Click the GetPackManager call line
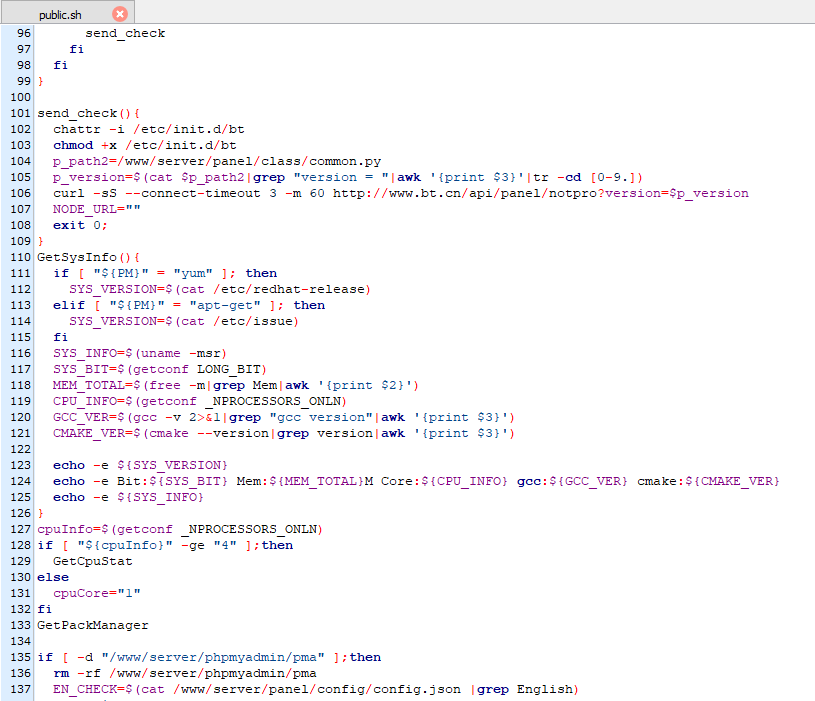 (93, 626)
